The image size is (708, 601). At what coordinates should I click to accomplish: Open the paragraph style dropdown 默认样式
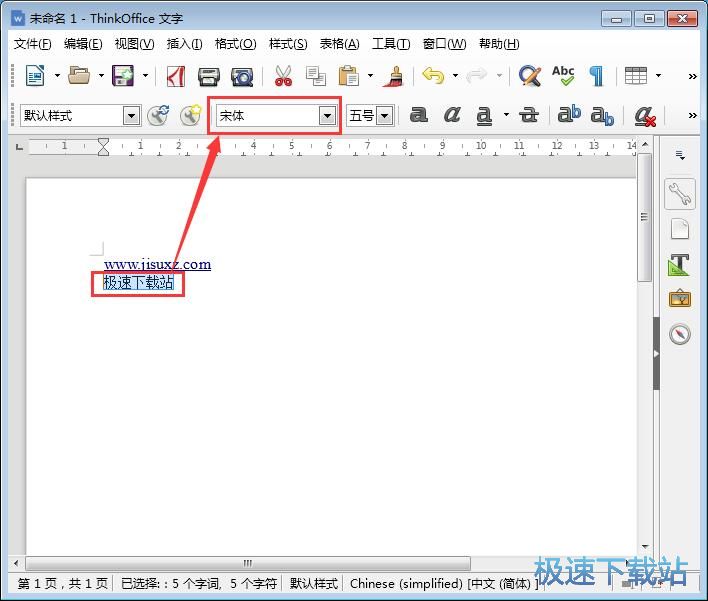pos(131,116)
